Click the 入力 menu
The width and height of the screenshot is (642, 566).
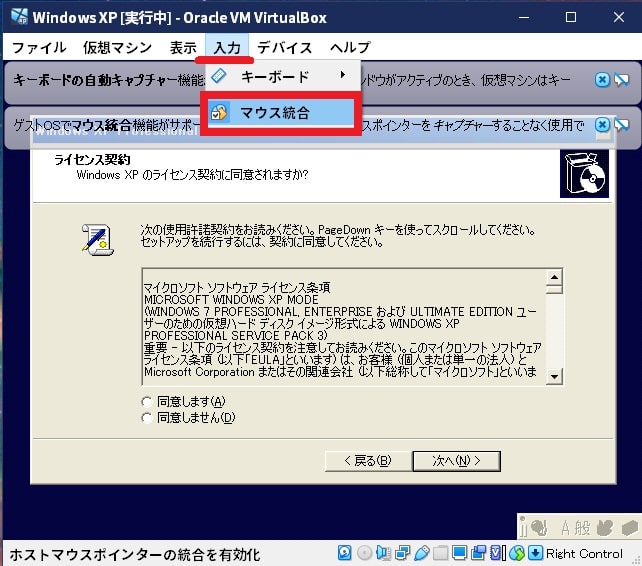point(227,48)
